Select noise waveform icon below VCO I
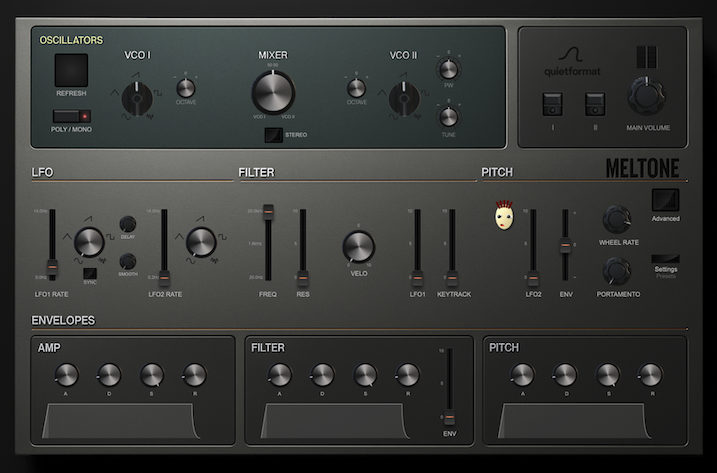 [150, 117]
